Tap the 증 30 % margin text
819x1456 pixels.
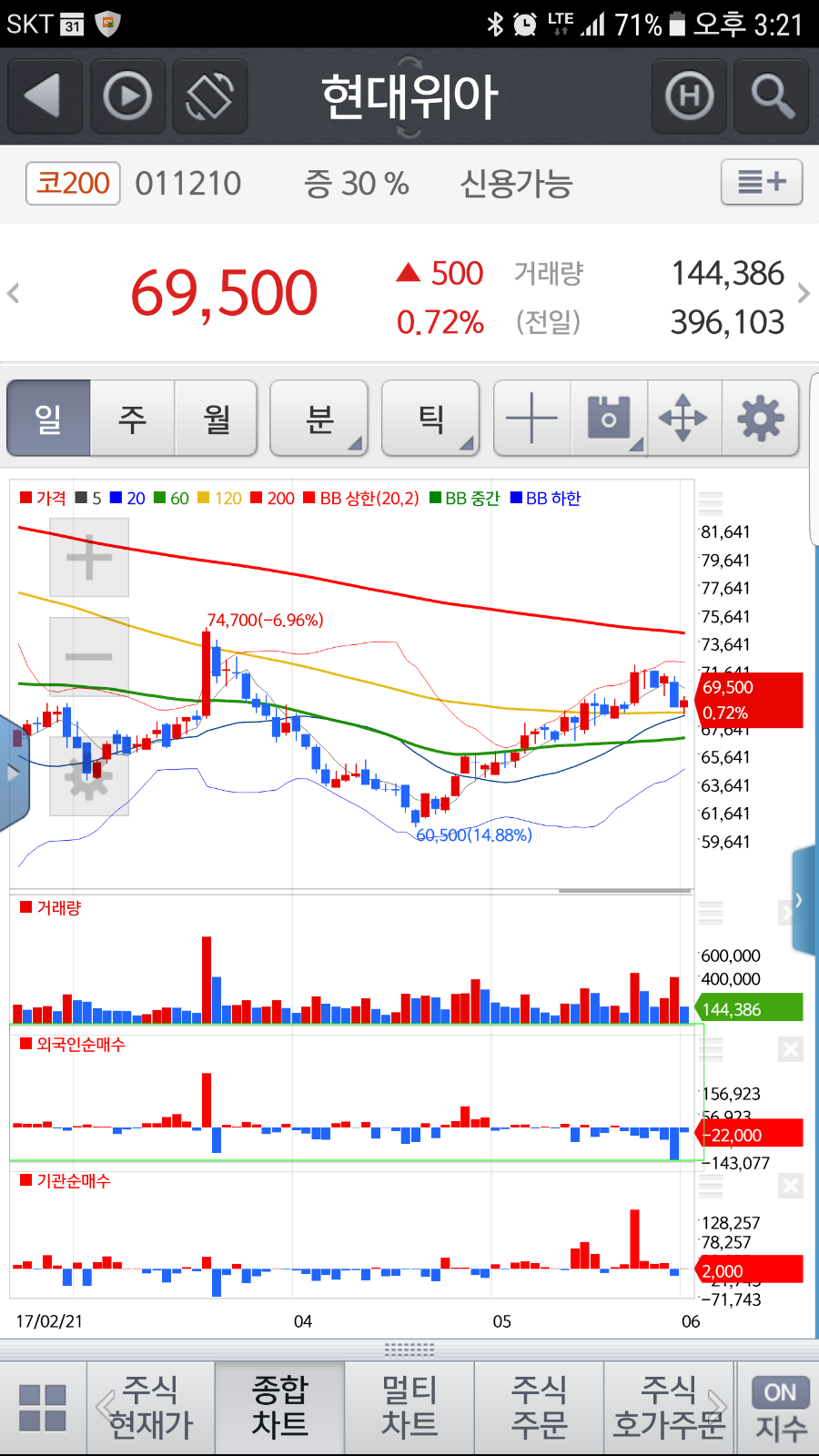tap(357, 184)
